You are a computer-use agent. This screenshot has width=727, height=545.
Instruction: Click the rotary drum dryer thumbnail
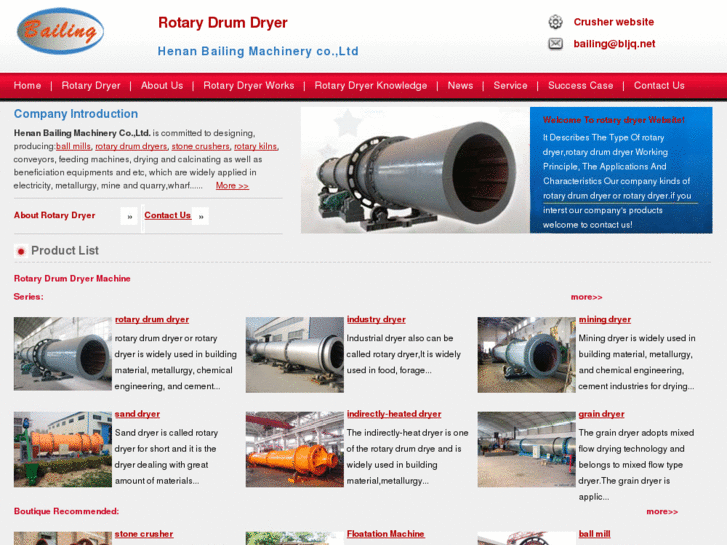63,354
